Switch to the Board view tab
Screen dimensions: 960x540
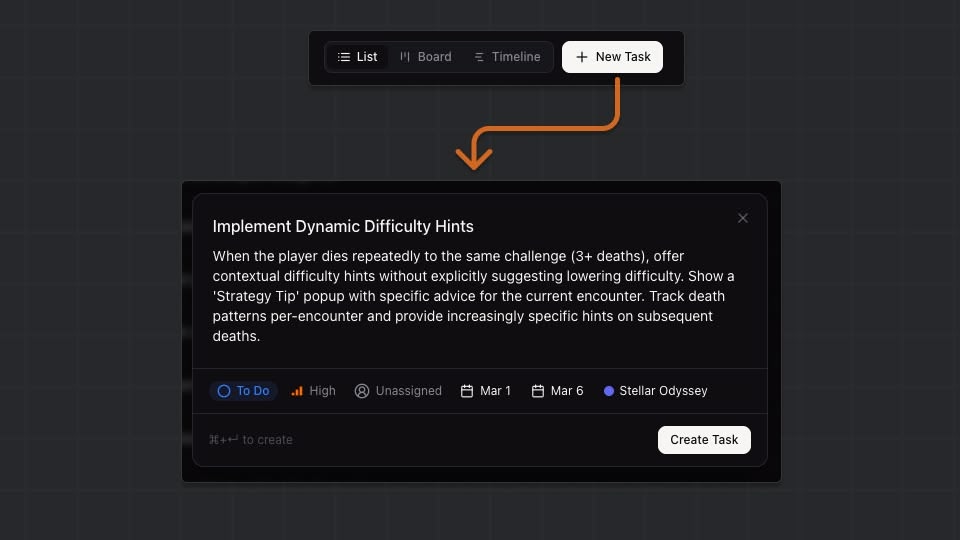(x=426, y=57)
